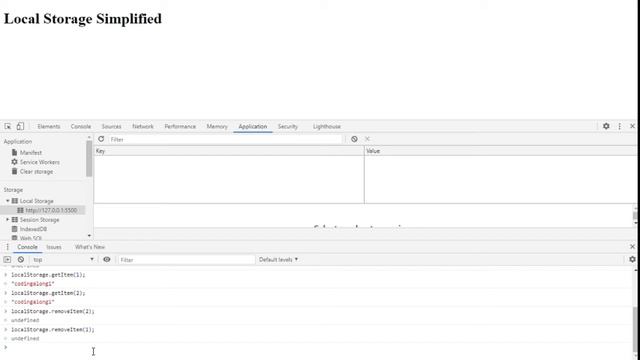Viewport: 640px width, 360px height.
Task: Toggle the device toolbar icon
Action: coord(20,126)
